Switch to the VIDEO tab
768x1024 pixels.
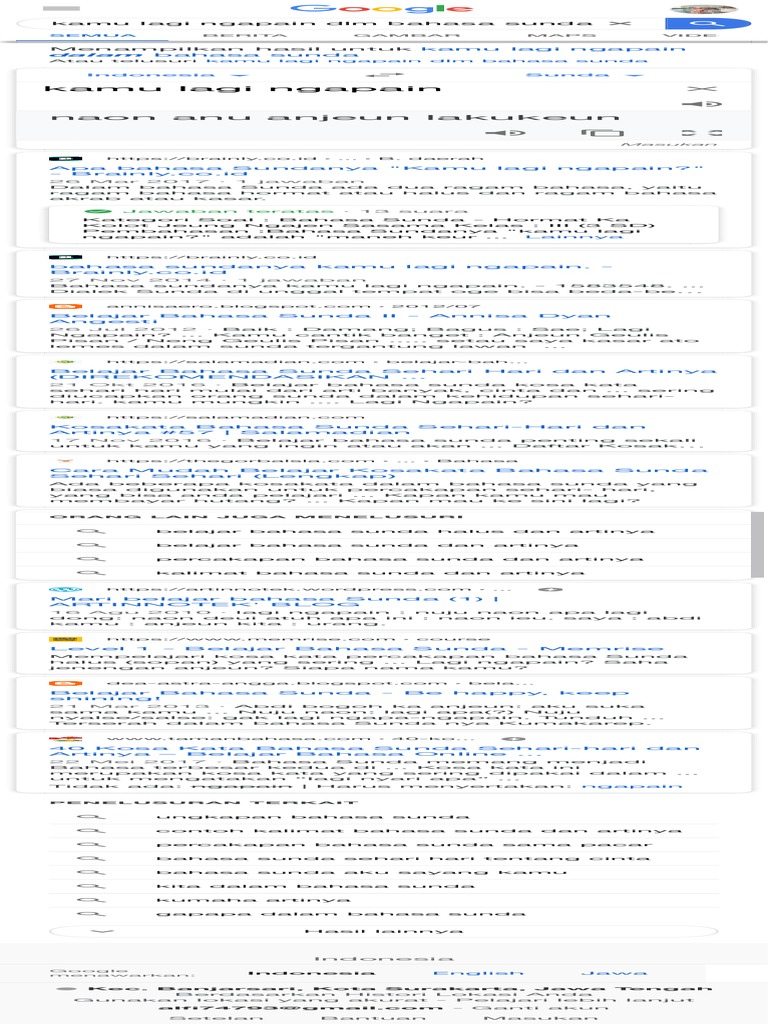[x=691, y=35]
